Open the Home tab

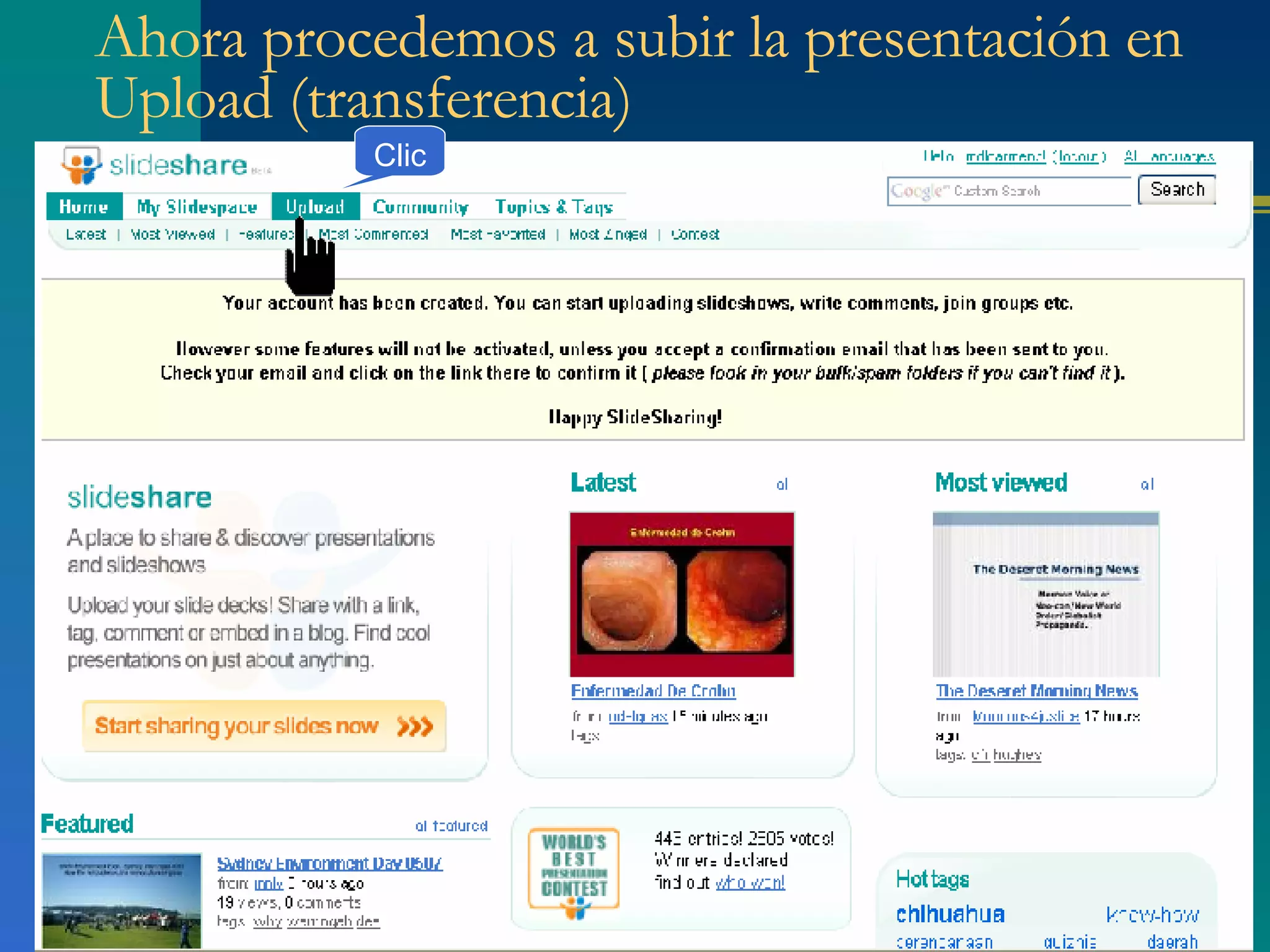[84, 206]
